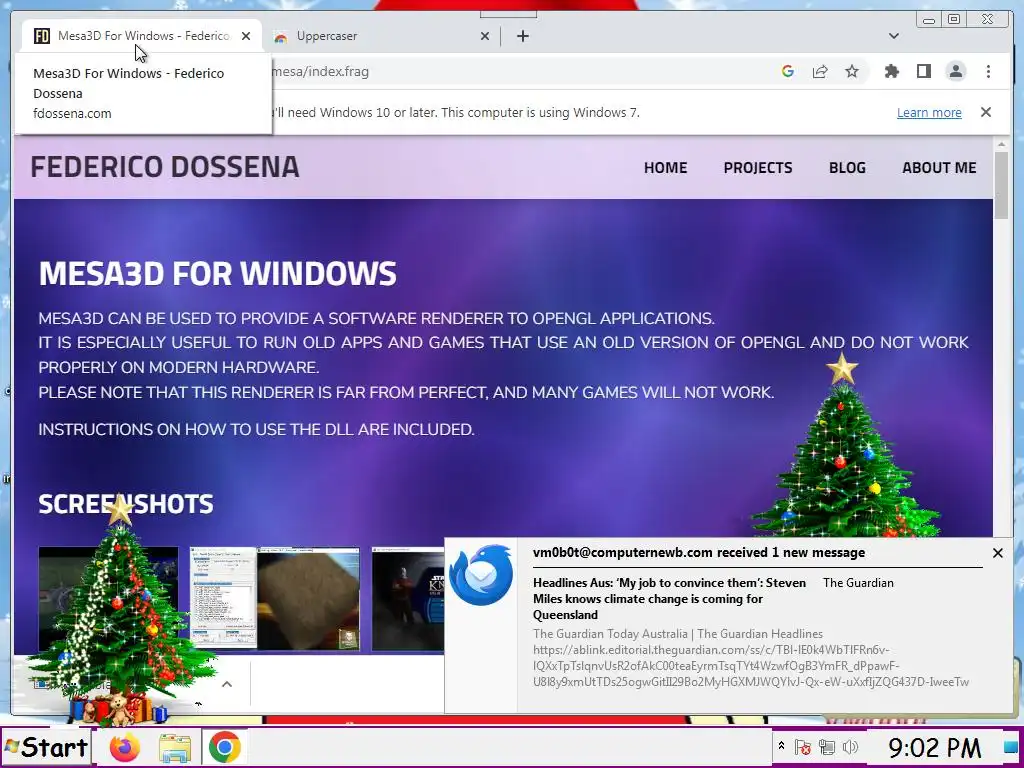1024x768 pixels.
Task: Expand the tab search chevron
Action: pyautogui.click(x=893, y=36)
